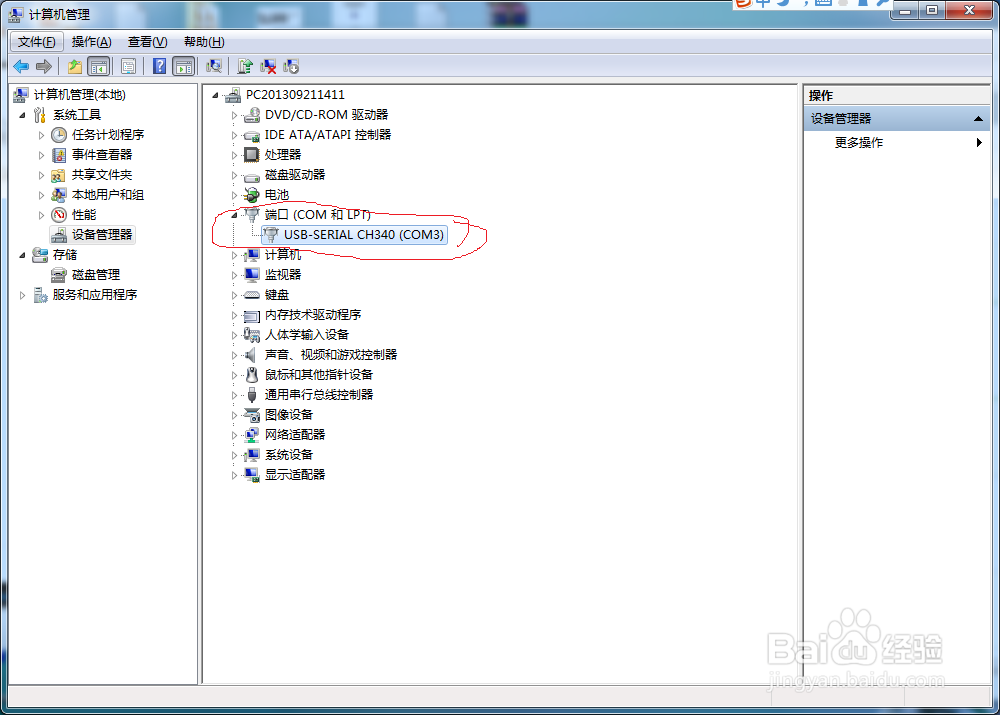The image size is (1000, 715).
Task: Click the 处理器 chip icon
Action: (x=252, y=155)
